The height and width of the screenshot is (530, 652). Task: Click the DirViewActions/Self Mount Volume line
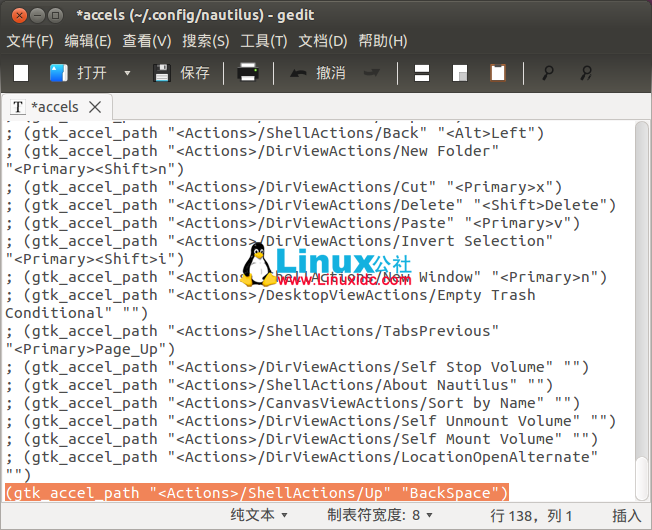tap(301, 439)
